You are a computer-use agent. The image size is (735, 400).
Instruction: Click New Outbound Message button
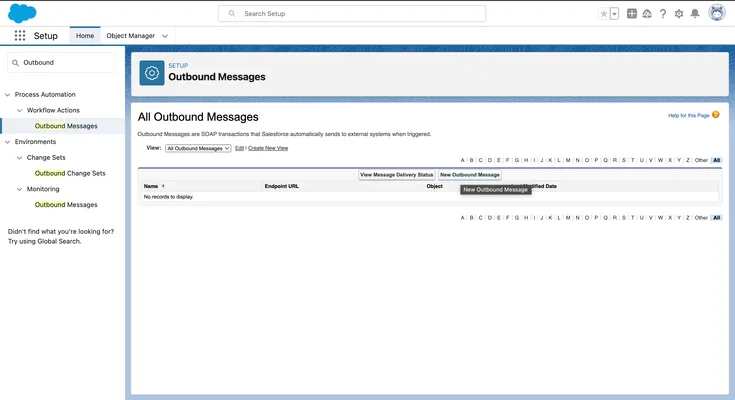(x=470, y=175)
